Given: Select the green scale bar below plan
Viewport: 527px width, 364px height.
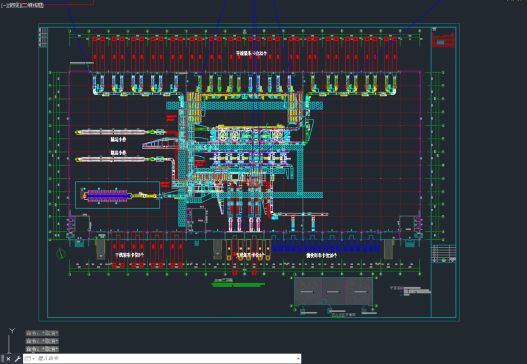Looking at the screenshot, I should [x=238, y=285].
